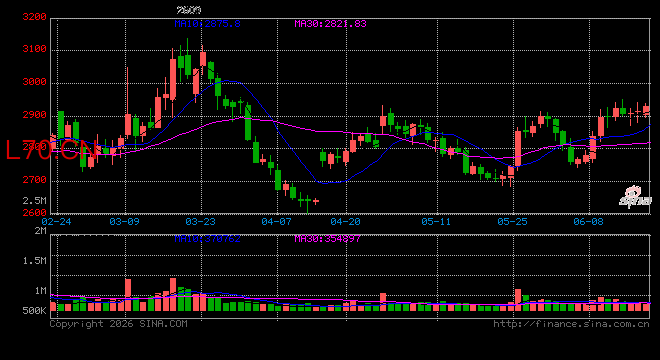Image resolution: width=660 pixels, height=360 pixels.
Task: Select the 3100 price axis label
Action: (35, 49)
